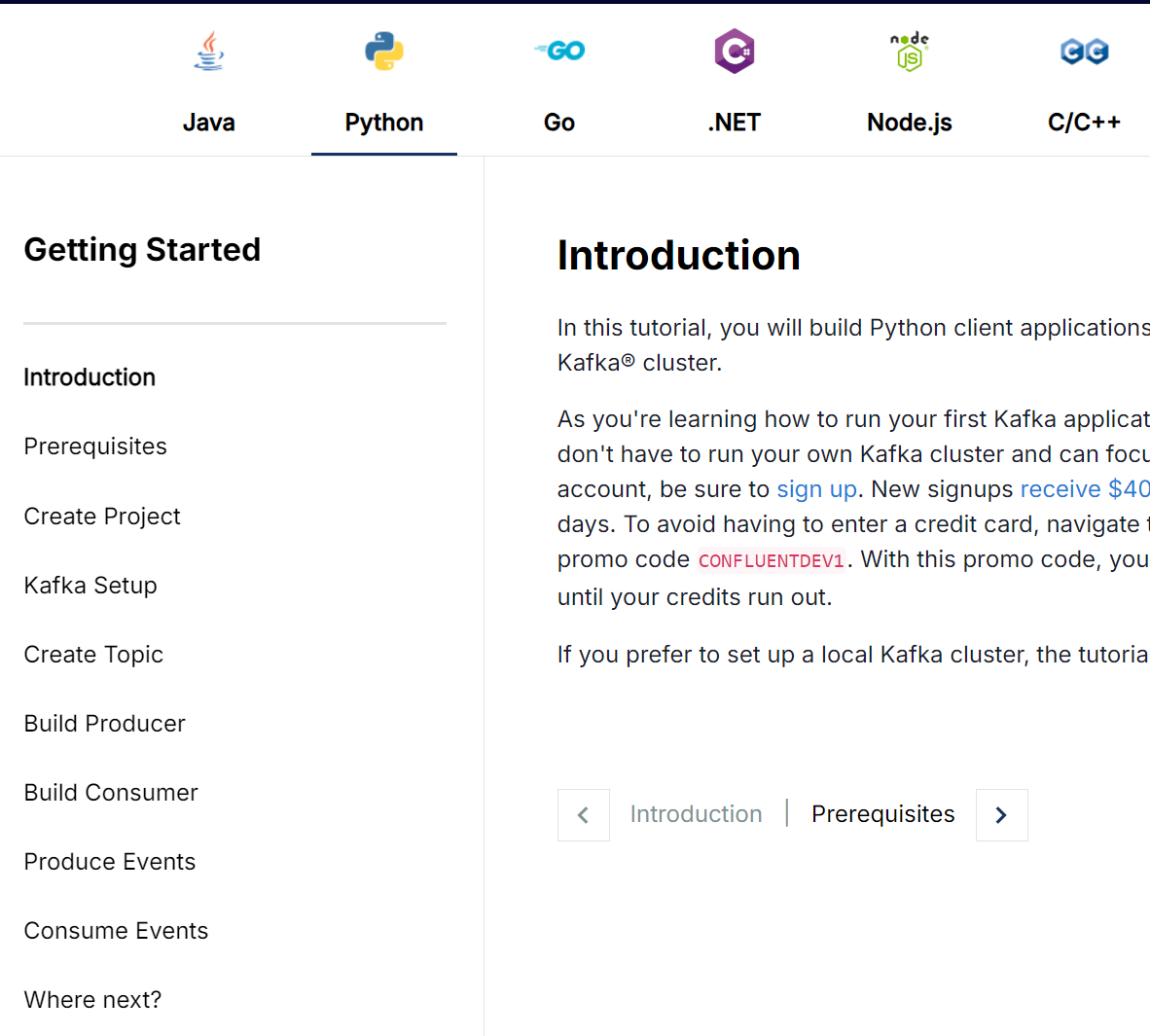Screen dimensions: 1150x1036
Task: Go to next page with right chevron
Action: pos(1001,815)
